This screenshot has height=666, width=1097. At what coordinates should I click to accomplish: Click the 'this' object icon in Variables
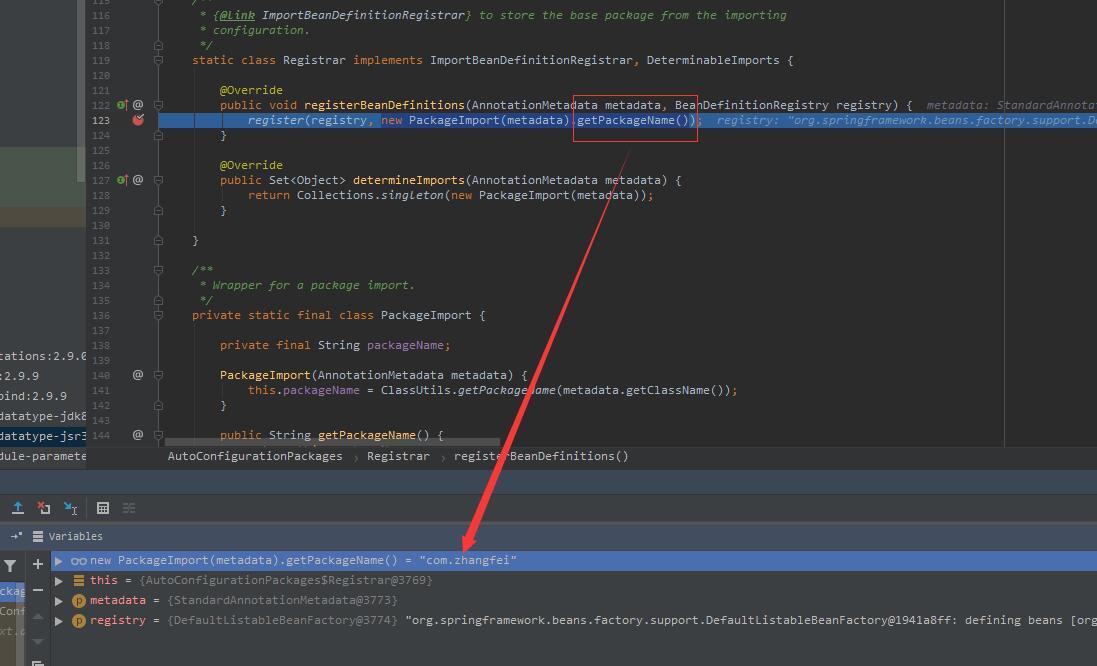[x=78, y=581]
